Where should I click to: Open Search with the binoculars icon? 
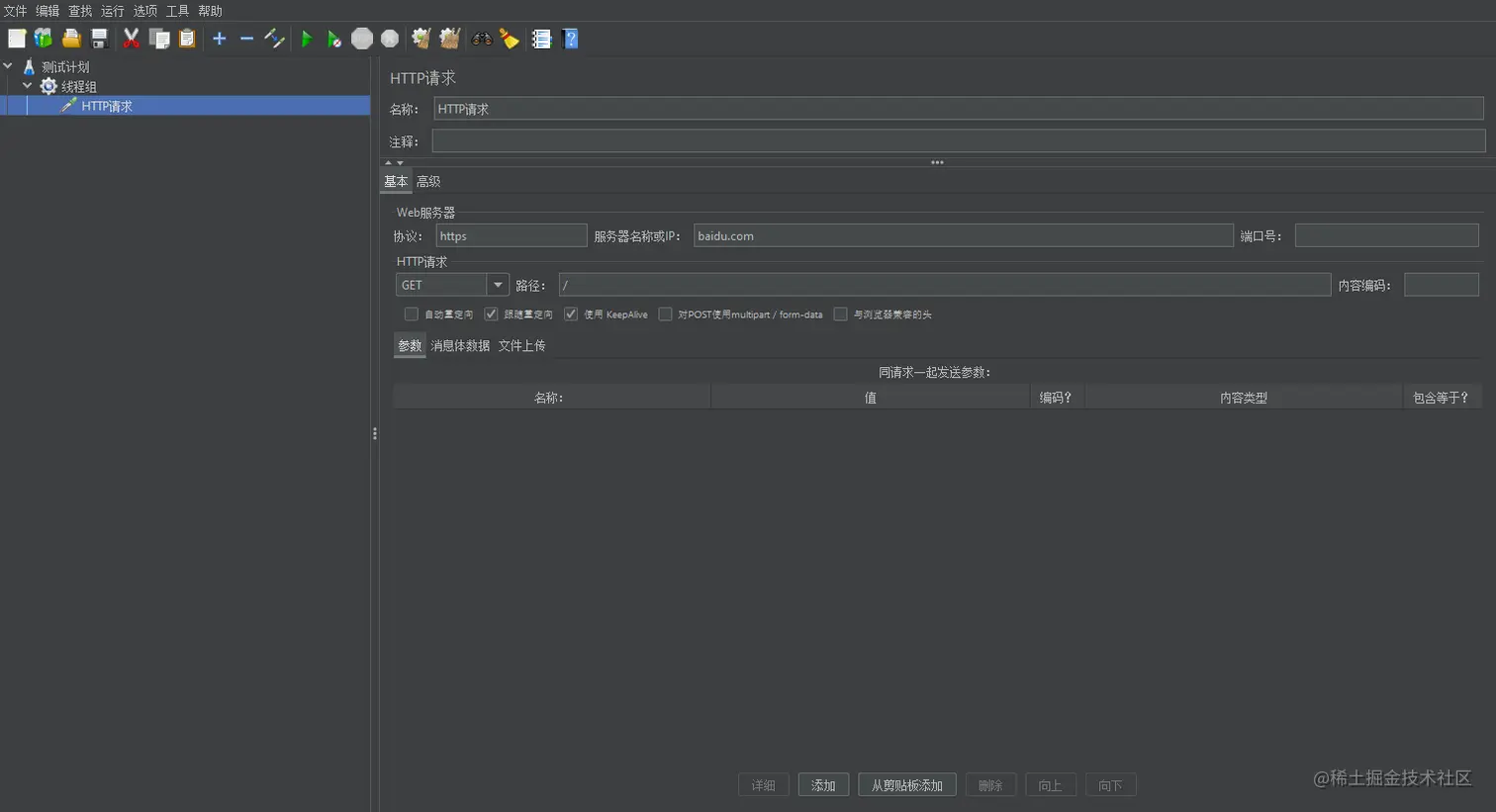click(x=482, y=39)
